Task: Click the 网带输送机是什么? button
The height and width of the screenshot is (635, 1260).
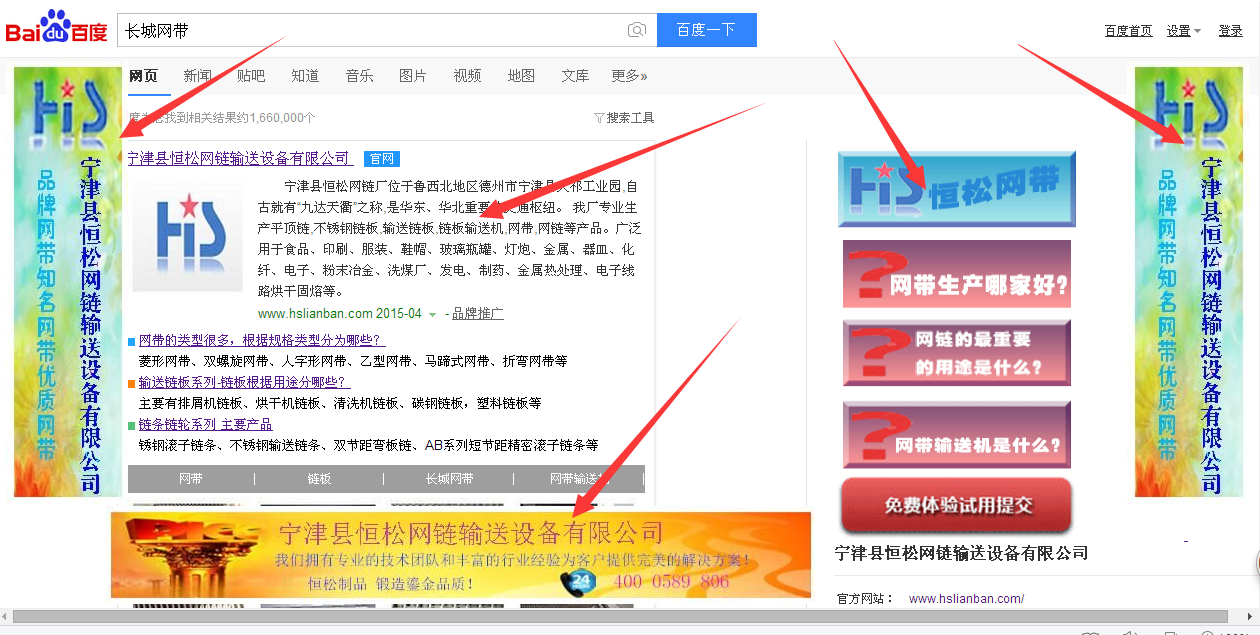Action: coord(957,435)
